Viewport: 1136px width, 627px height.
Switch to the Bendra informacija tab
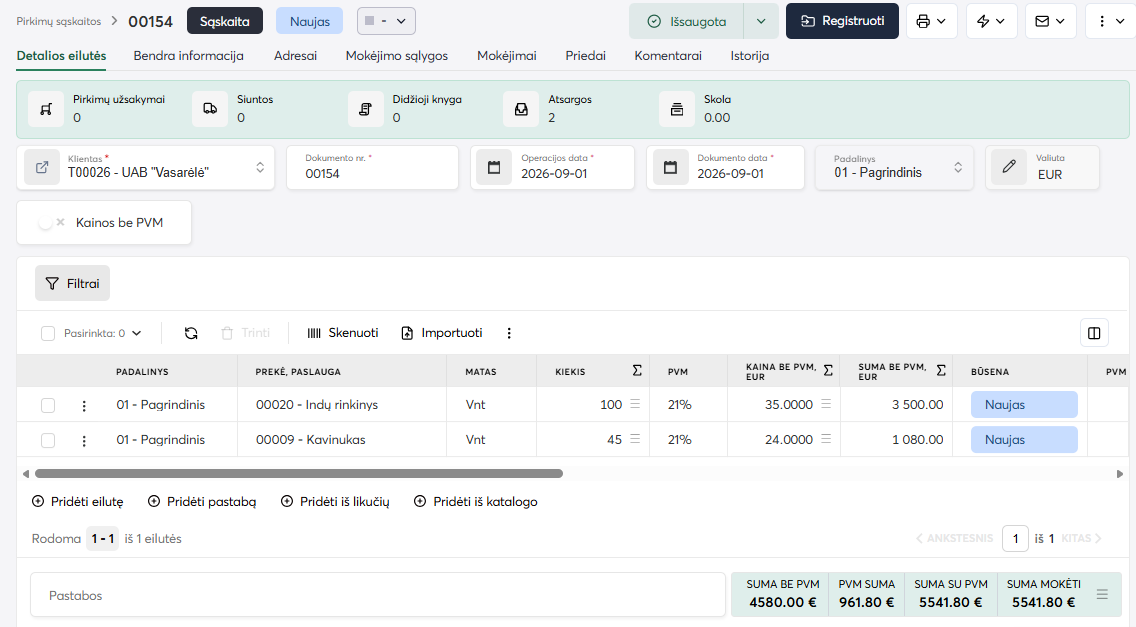click(x=188, y=56)
